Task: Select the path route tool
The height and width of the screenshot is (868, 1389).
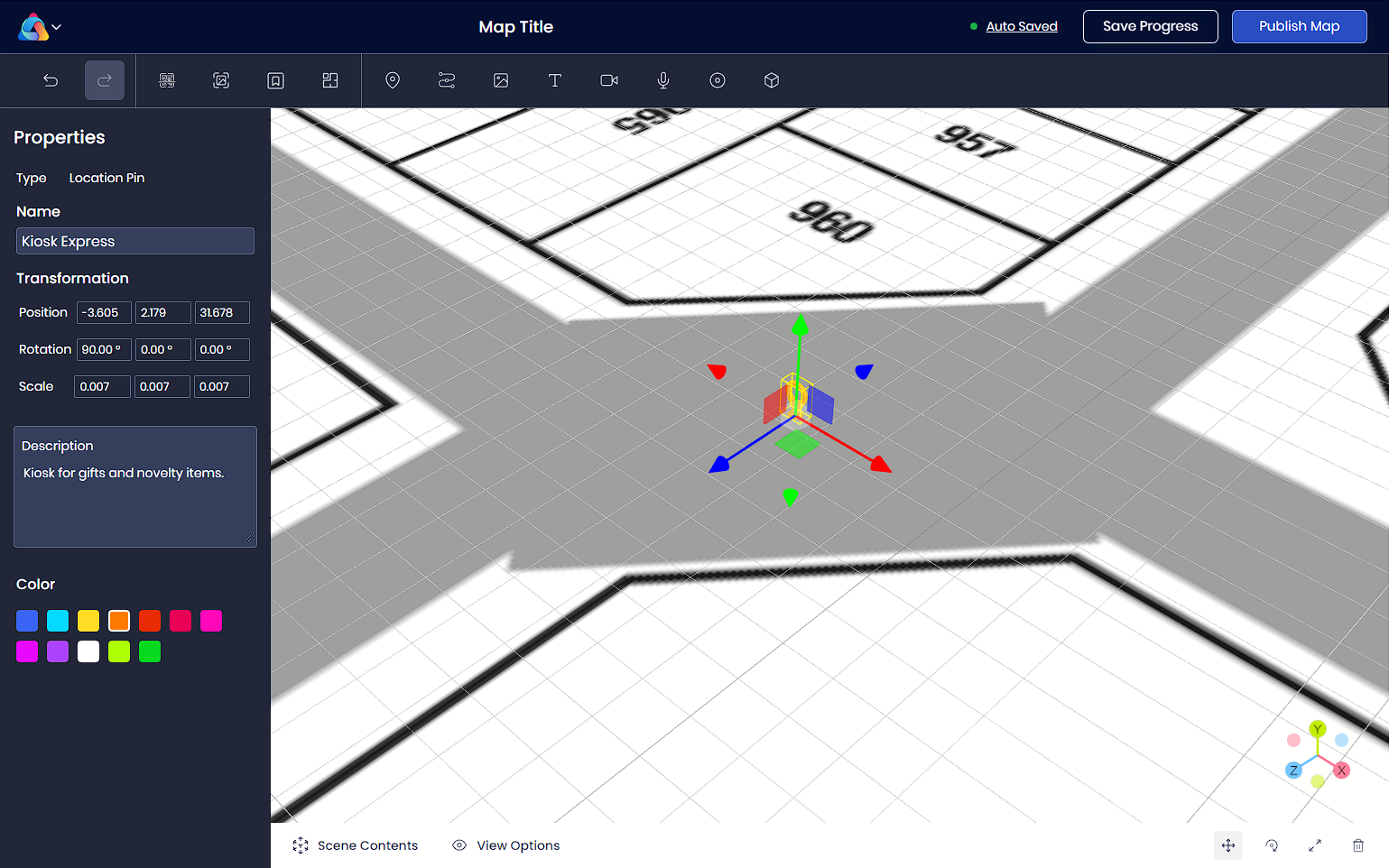Action: (x=447, y=80)
